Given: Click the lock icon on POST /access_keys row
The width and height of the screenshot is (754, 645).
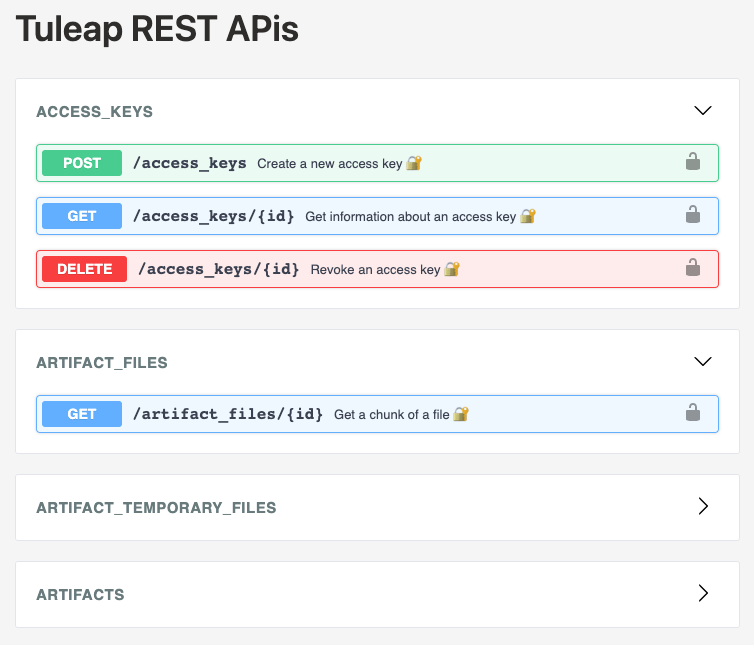Looking at the screenshot, I should pos(692,162).
